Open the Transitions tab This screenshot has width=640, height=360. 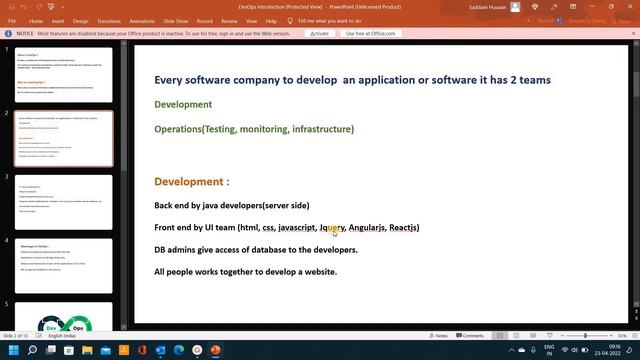click(x=109, y=21)
